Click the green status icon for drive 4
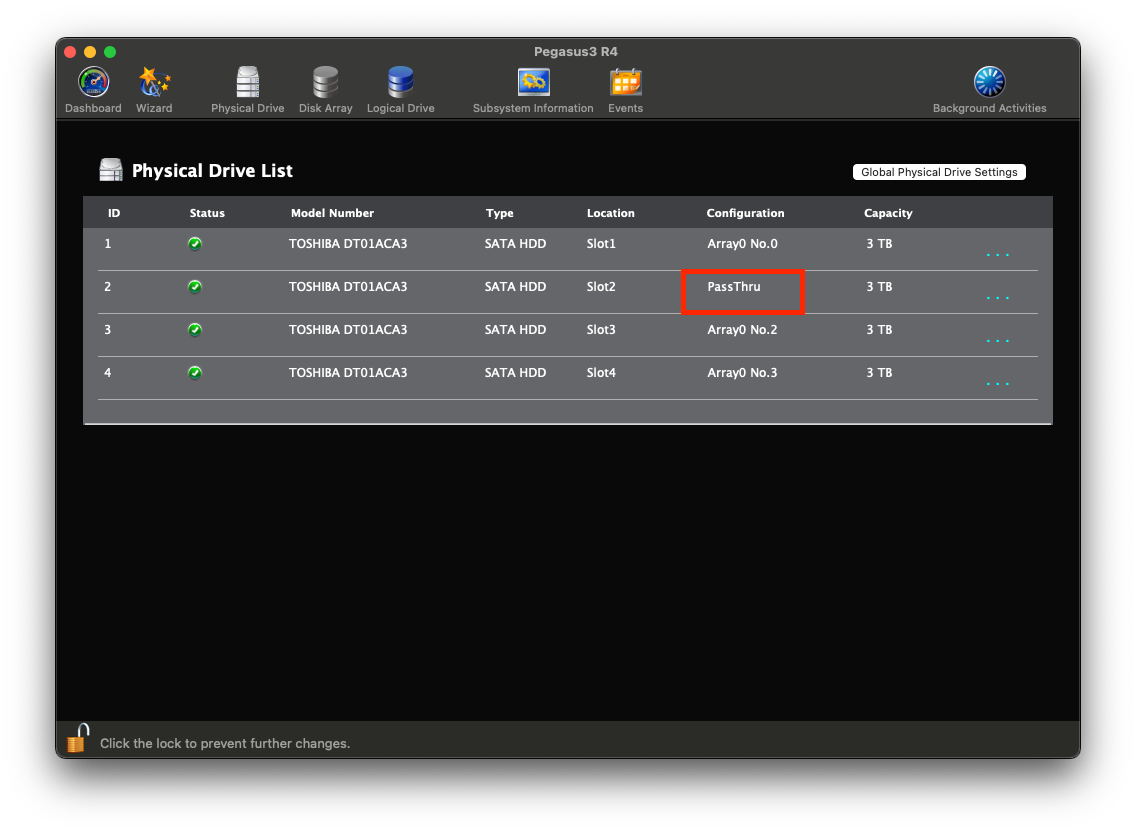This screenshot has width=1136, height=832. click(195, 373)
